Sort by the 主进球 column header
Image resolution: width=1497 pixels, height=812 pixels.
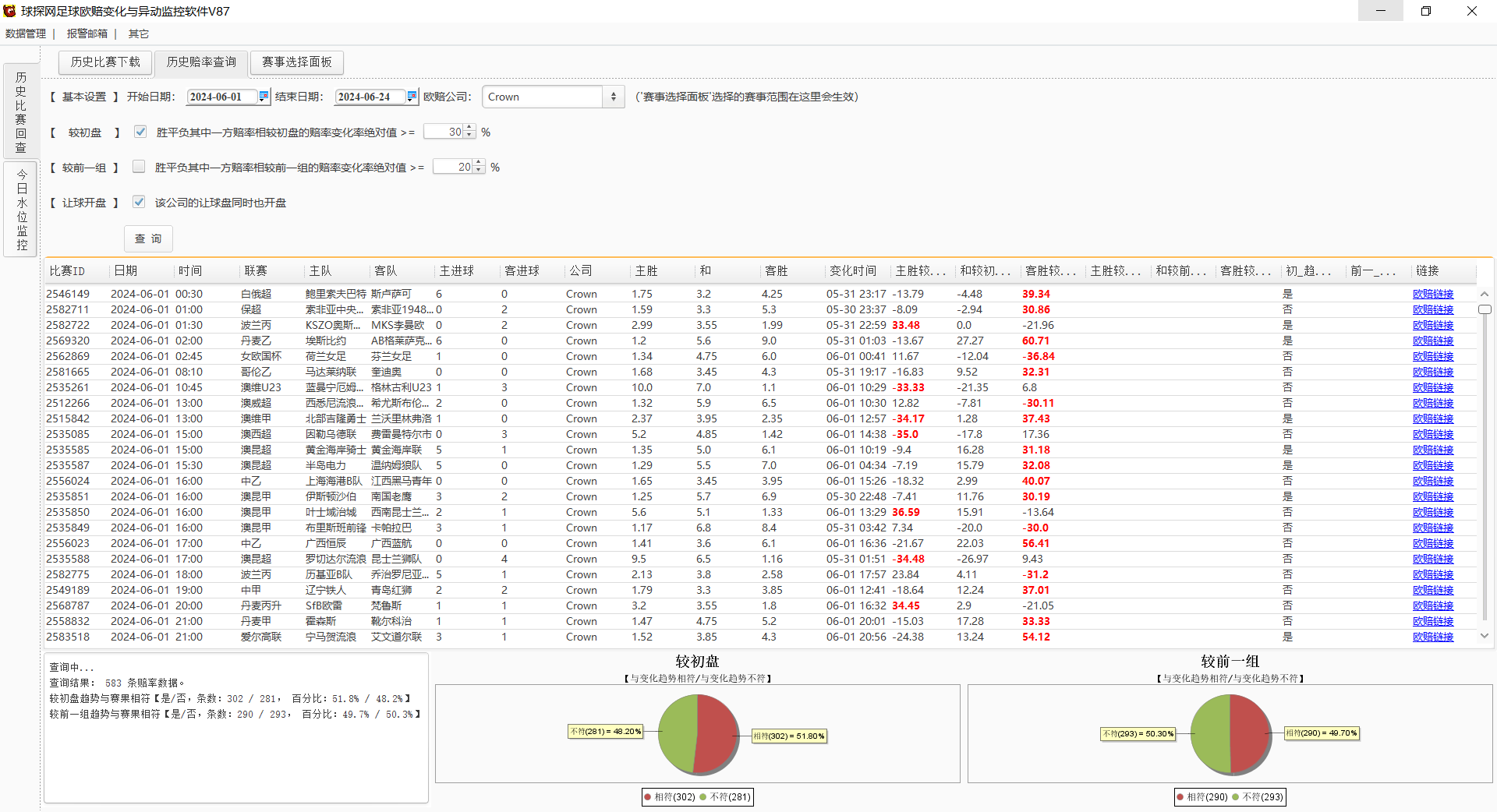coord(468,270)
